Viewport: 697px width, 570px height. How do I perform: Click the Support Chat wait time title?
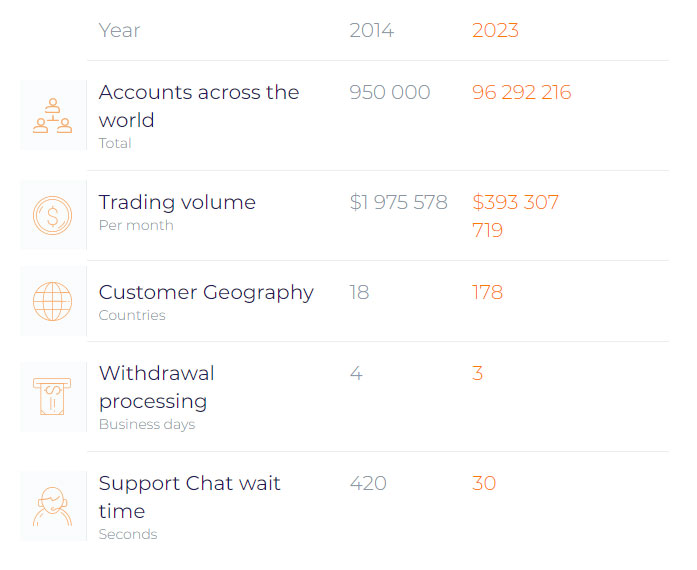pyautogui.click(x=189, y=497)
